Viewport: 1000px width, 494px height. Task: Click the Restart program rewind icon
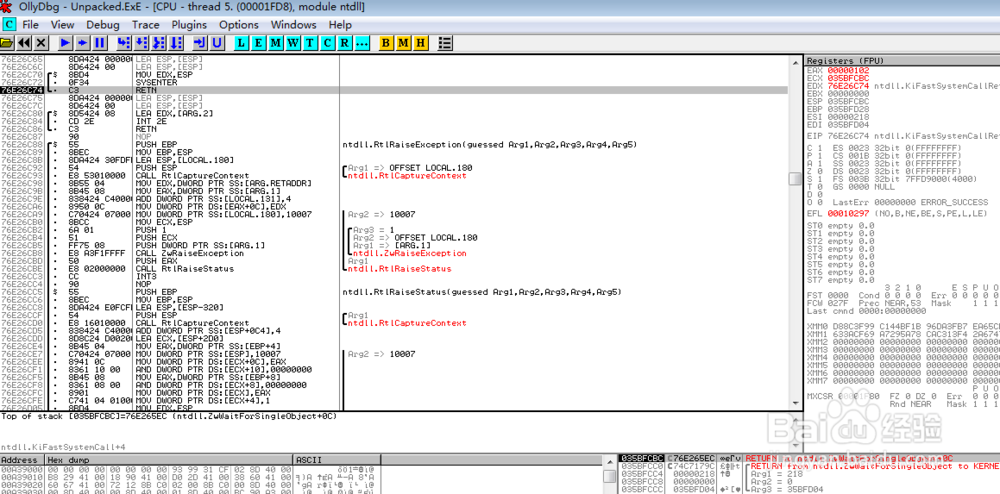[x=24, y=43]
